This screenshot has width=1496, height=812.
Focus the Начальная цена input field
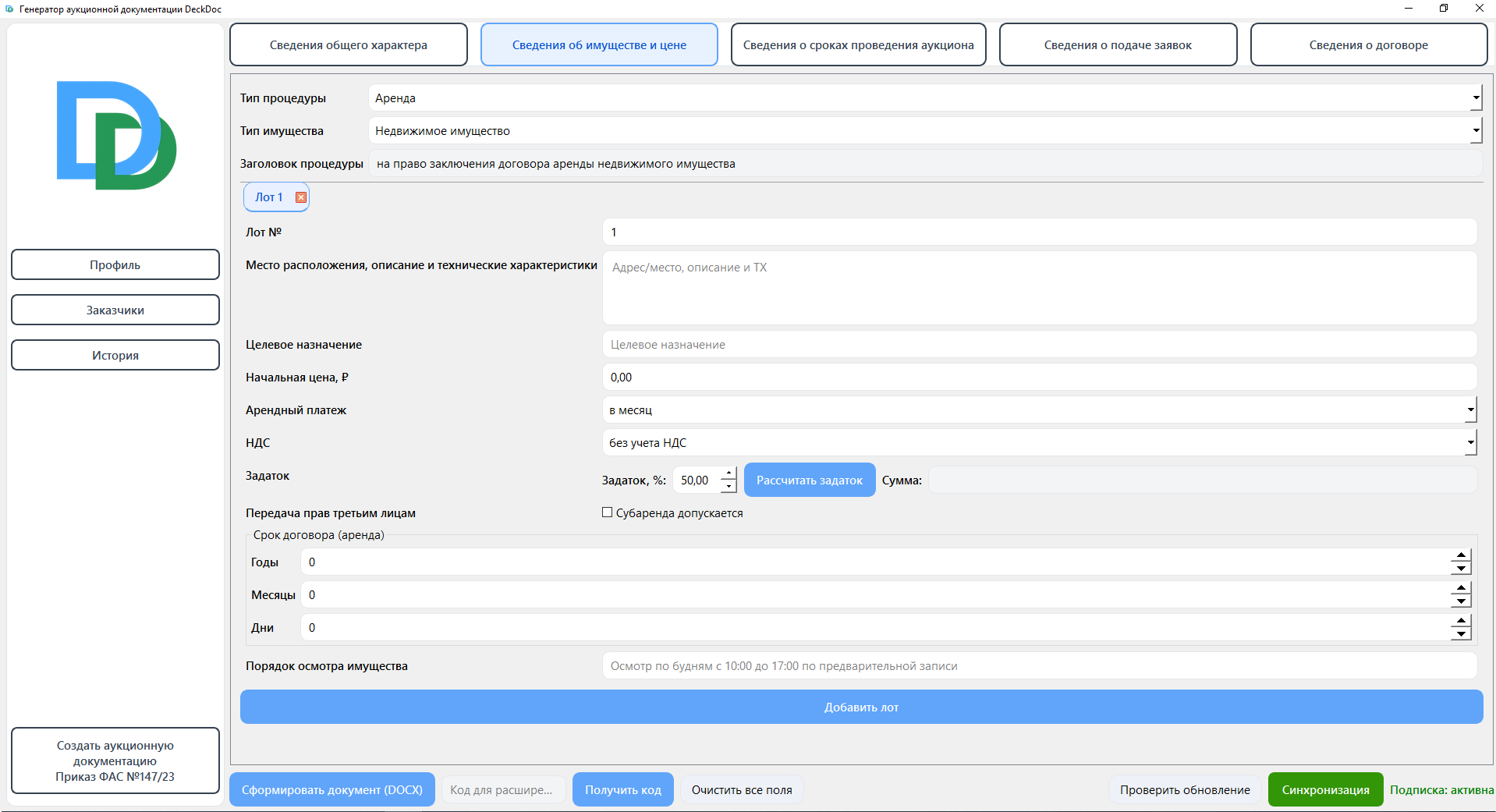(1039, 378)
